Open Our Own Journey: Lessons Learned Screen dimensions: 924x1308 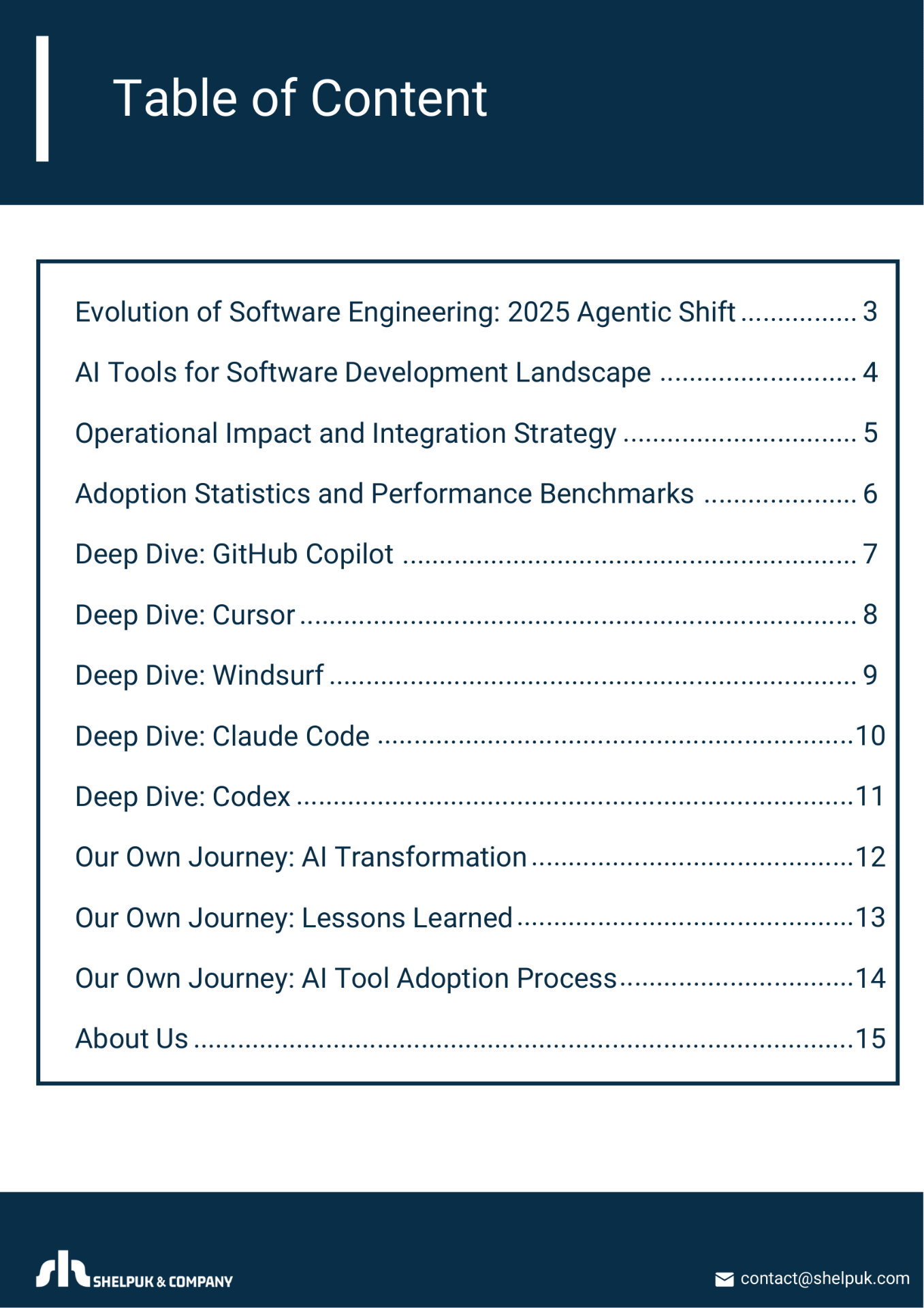[480, 918]
